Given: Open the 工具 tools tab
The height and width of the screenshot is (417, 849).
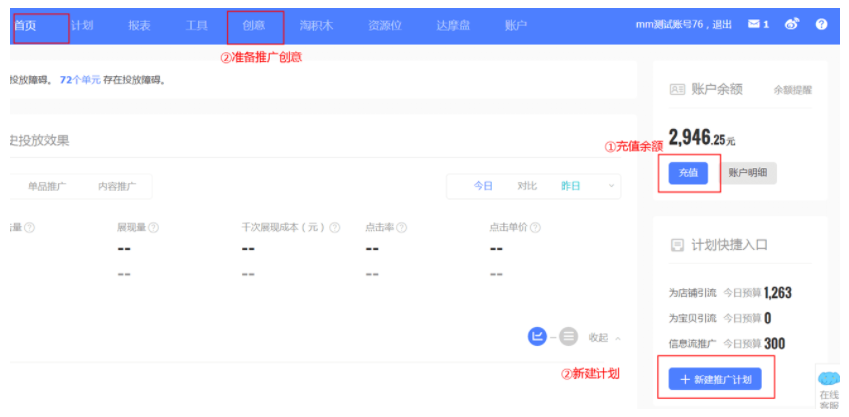Looking at the screenshot, I should 197,25.
